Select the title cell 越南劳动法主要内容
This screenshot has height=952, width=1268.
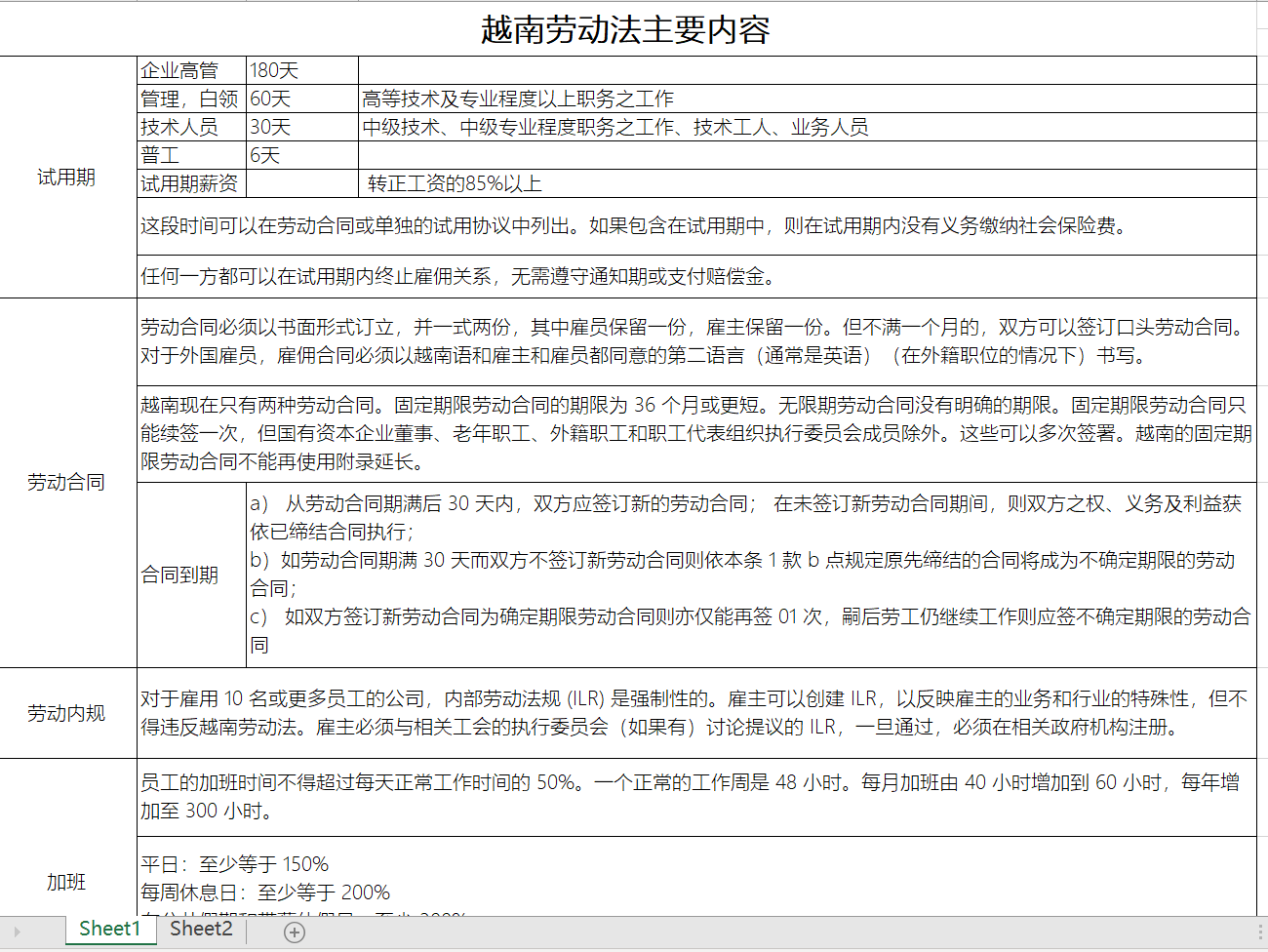(628, 29)
